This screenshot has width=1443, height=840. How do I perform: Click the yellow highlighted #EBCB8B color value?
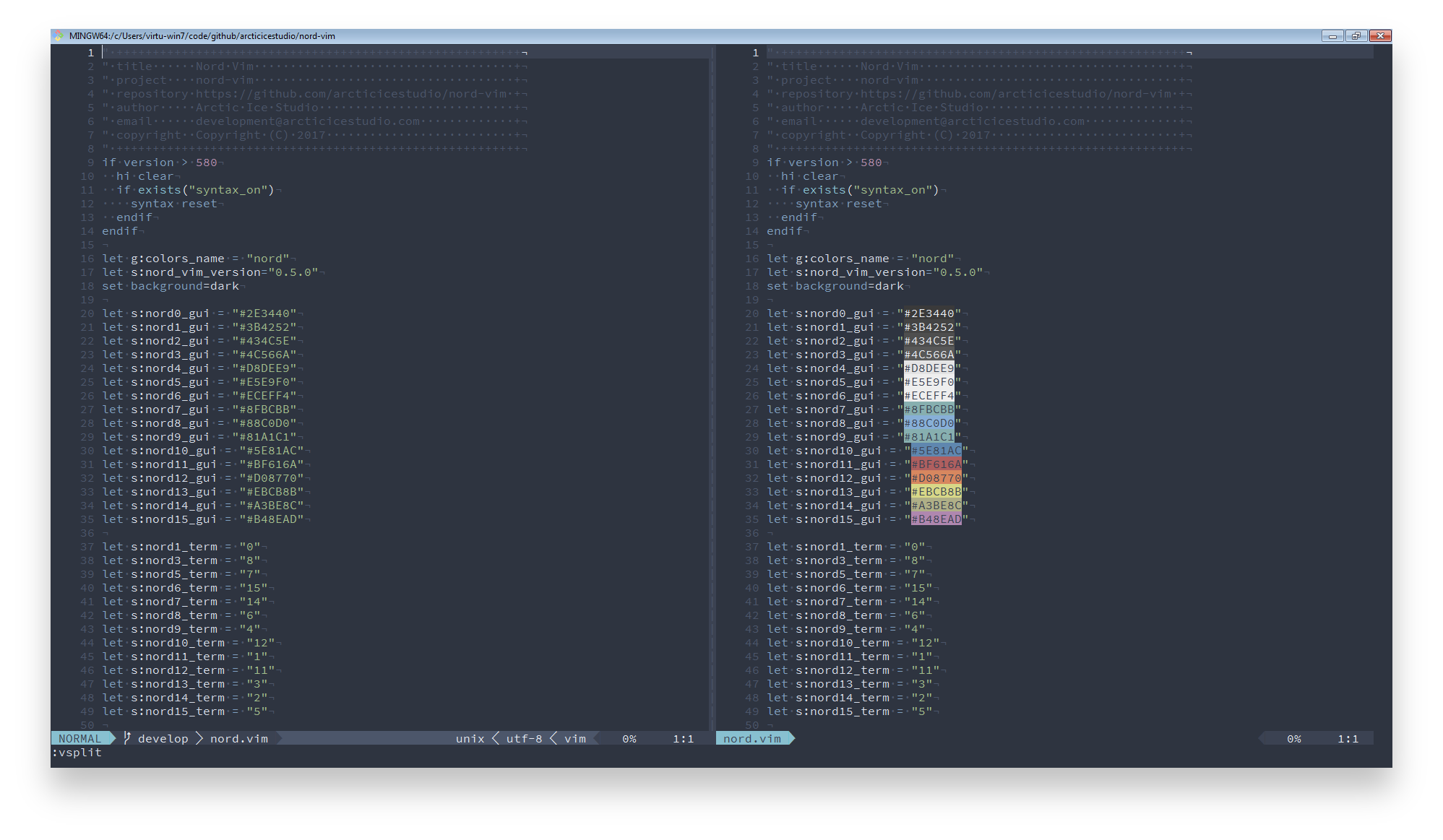coord(936,492)
